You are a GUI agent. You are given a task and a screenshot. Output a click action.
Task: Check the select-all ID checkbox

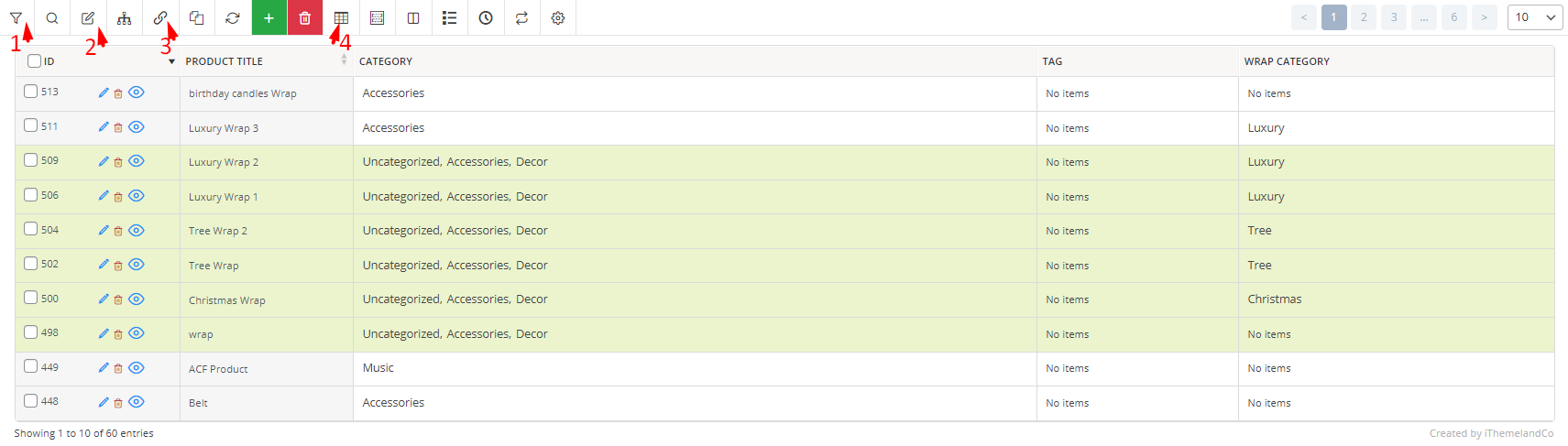(x=34, y=61)
